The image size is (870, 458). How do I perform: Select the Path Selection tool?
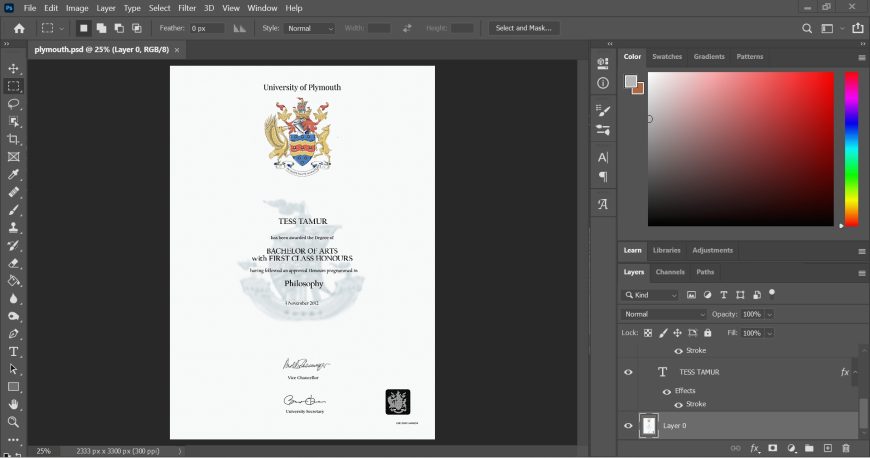tap(13, 369)
